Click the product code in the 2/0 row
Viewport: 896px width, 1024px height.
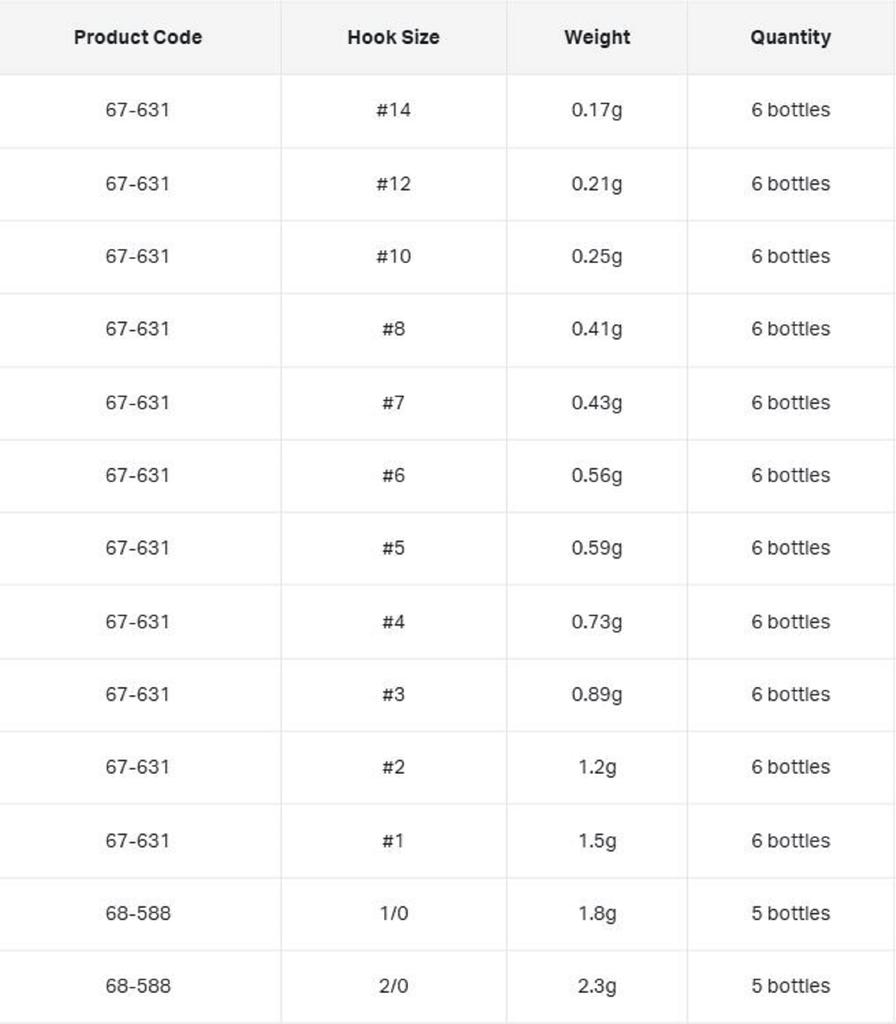[x=138, y=986]
